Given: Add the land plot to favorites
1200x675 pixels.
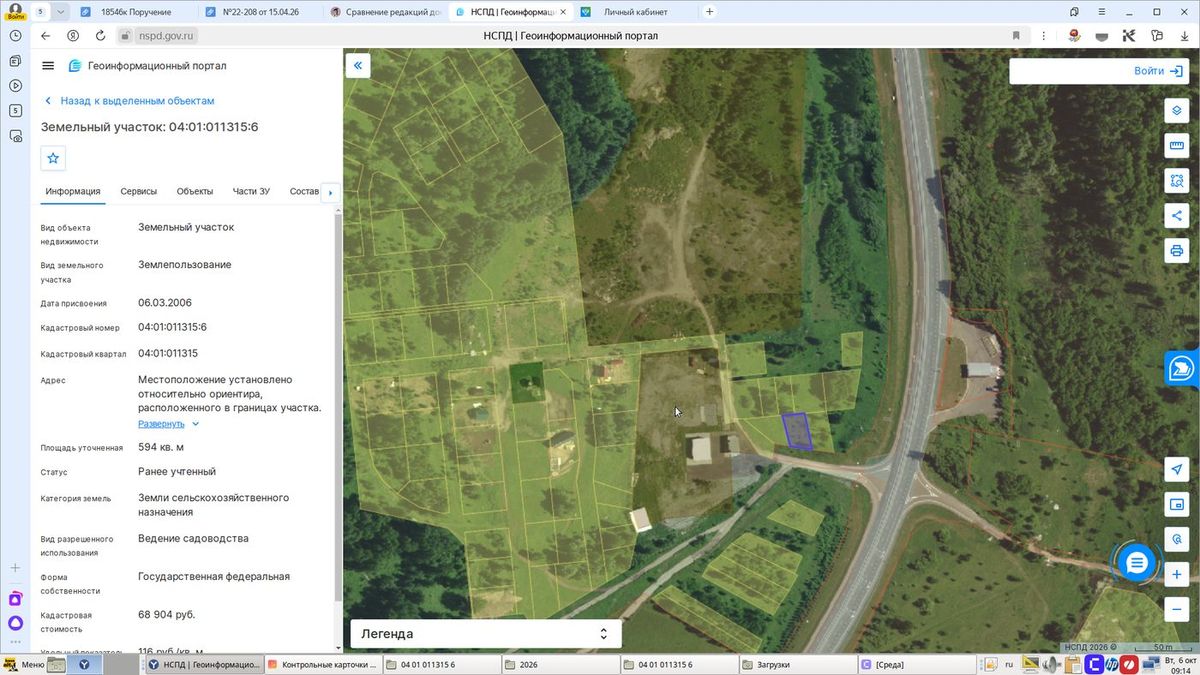Looking at the screenshot, I should (x=54, y=158).
